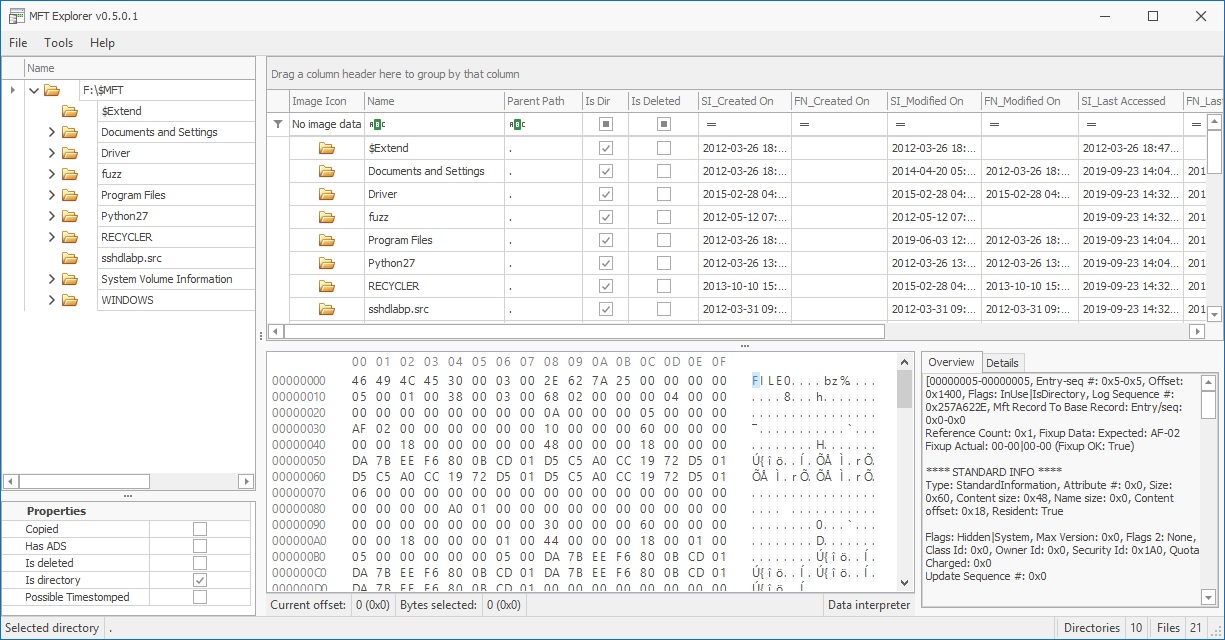Toggle the Has ADS property checkbox
The width and height of the screenshot is (1225, 640).
[200, 546]
